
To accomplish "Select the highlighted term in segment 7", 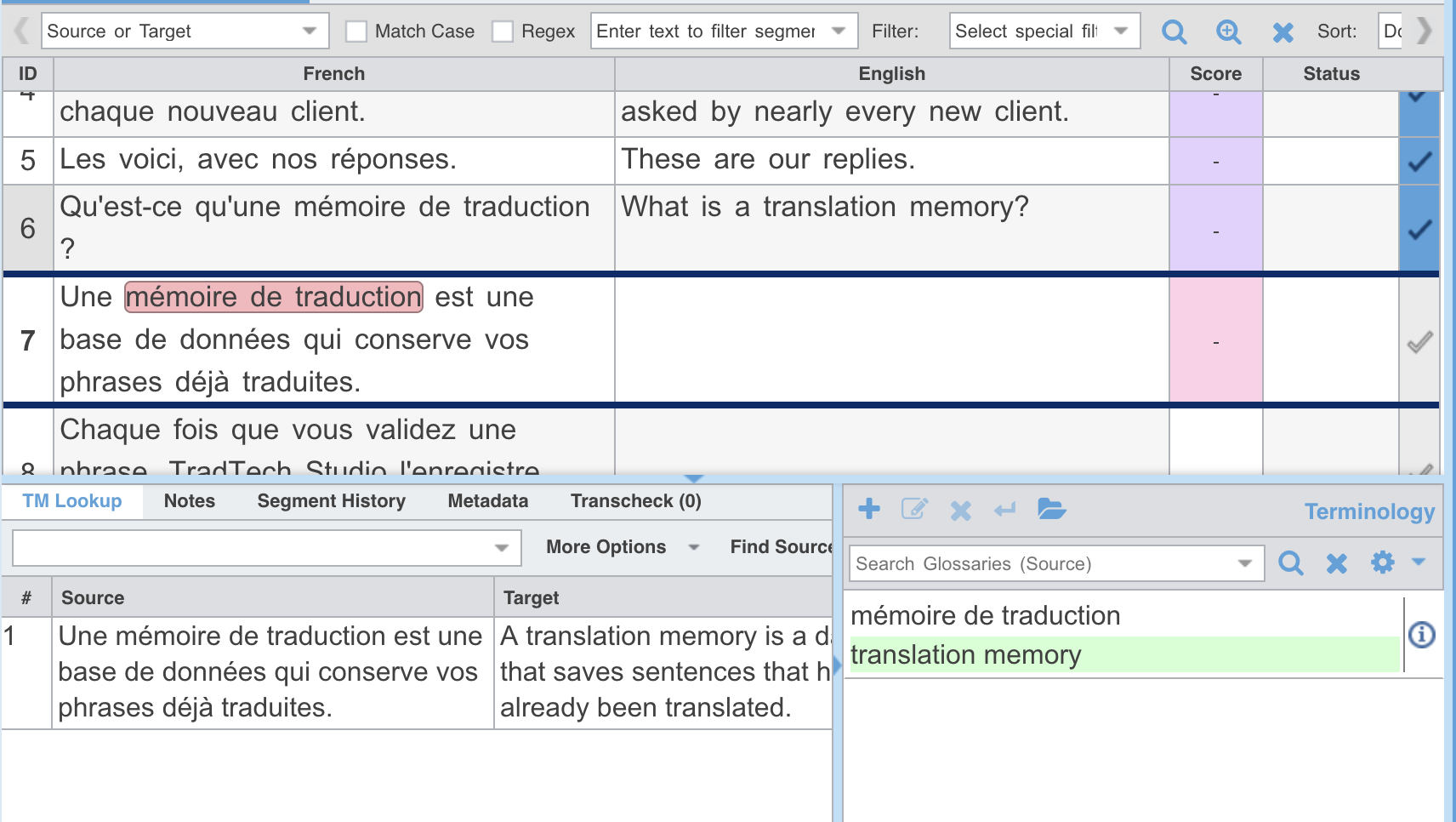I will coord(274,297).
